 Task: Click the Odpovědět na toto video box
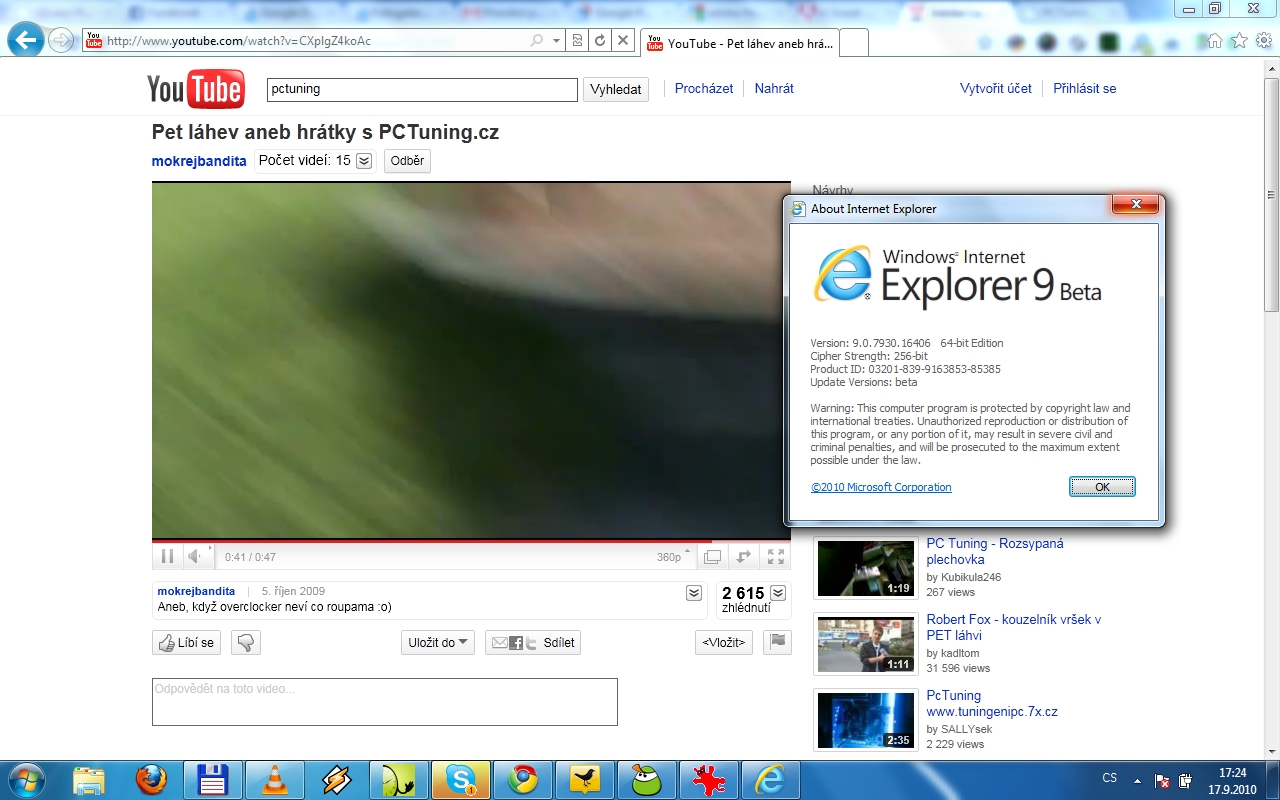(385, 702)
